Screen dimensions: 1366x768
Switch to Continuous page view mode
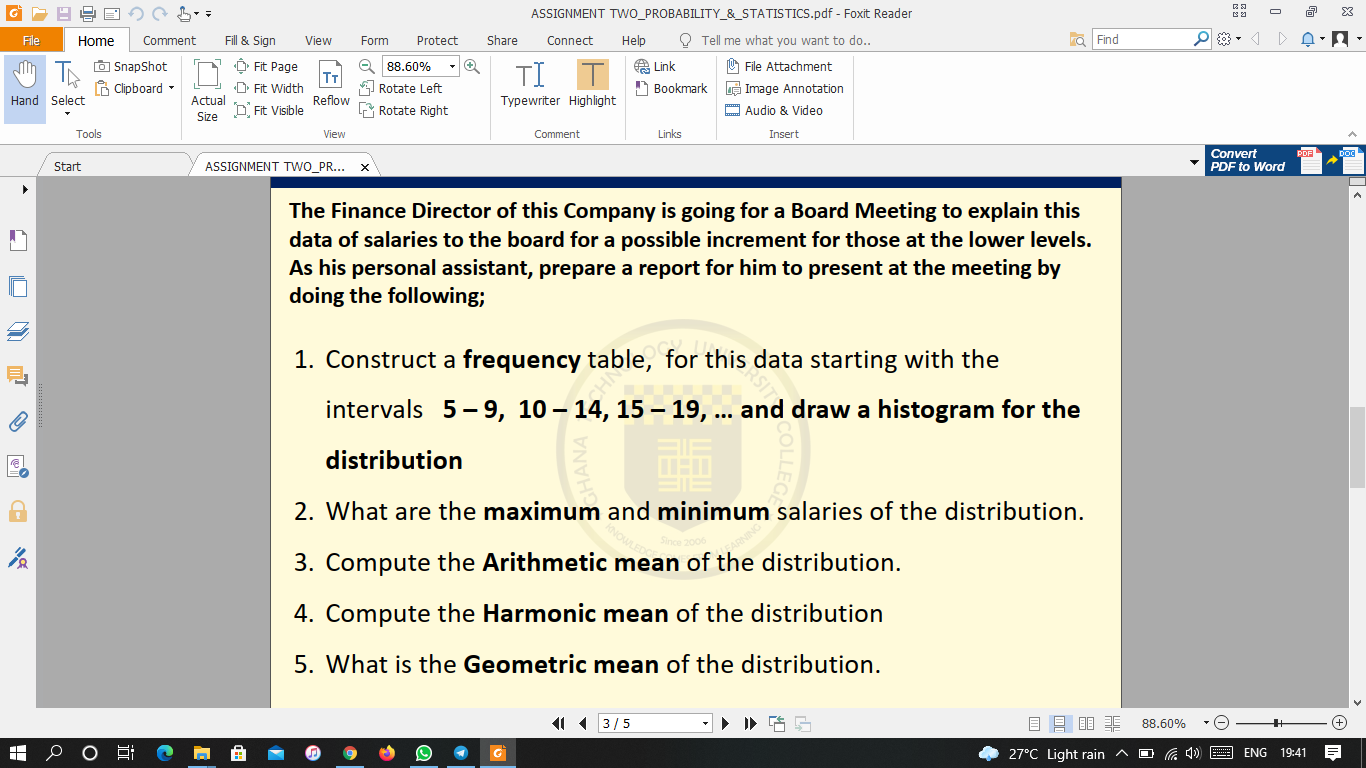click(x=1061, y=723)
